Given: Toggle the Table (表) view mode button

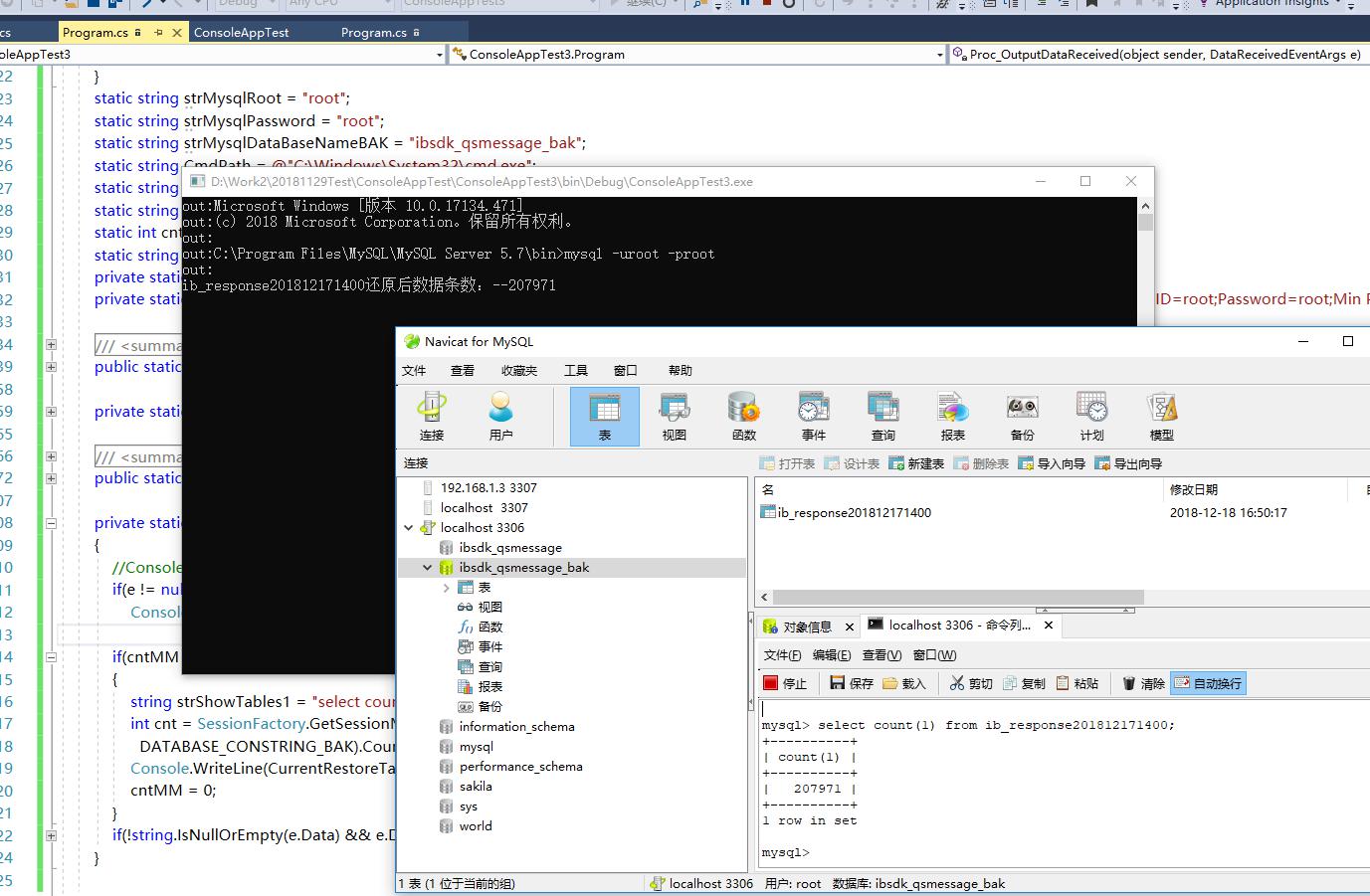Looking at the screenshot, I should [x=604, y=416].
